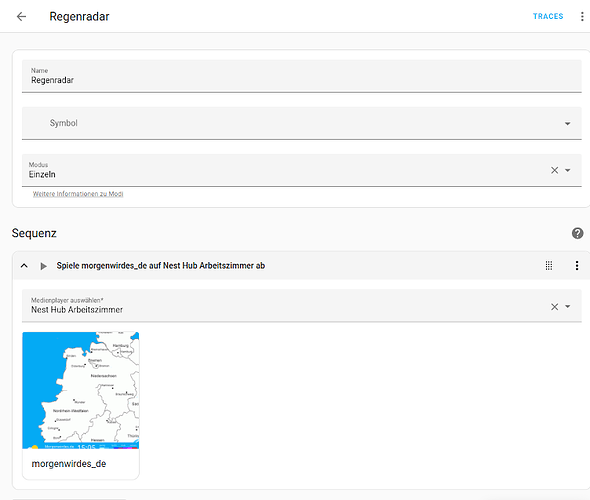Screen dimensions: 590x500
Task: Open Weitere Informationen zu Modi link
Action: click(78, 194)
